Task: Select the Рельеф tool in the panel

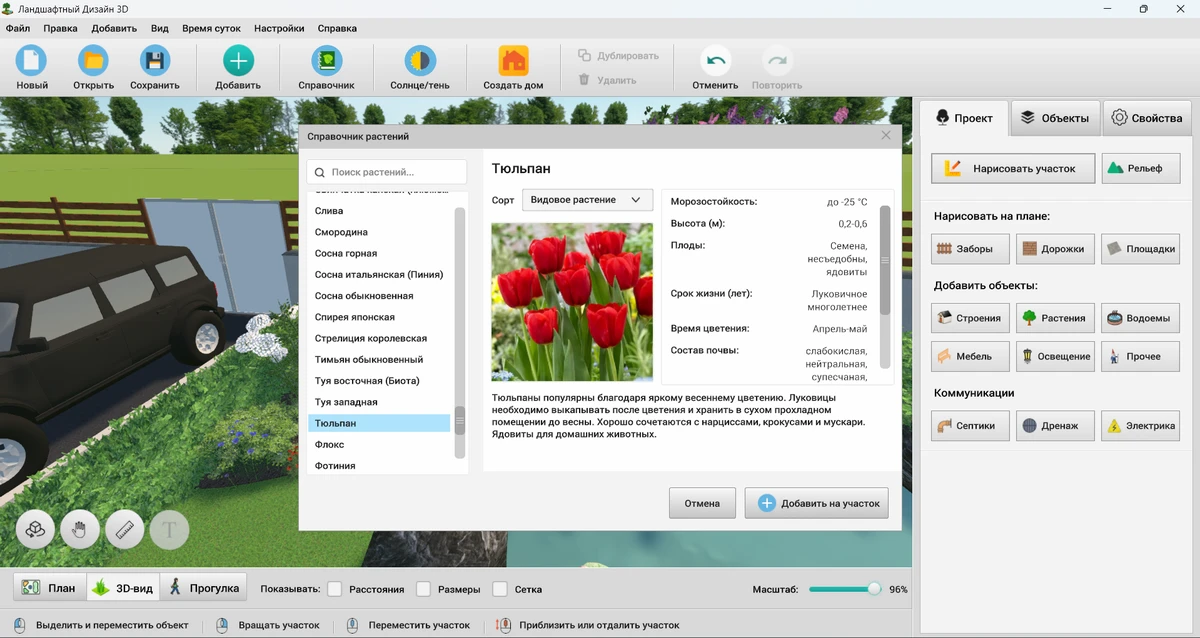Action: pyautogui.click(x=1139, y=168)
